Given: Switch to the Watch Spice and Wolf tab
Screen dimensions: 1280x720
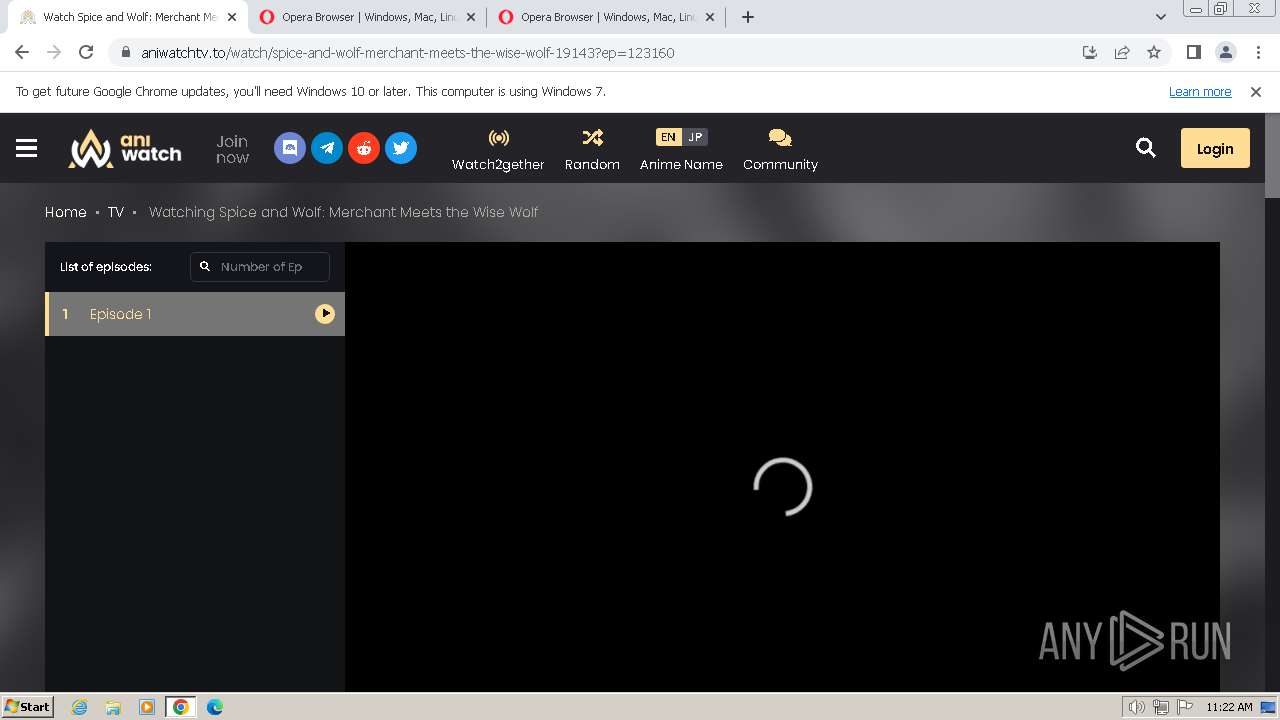Looking at the screenshot, I should tap(128, 17).
